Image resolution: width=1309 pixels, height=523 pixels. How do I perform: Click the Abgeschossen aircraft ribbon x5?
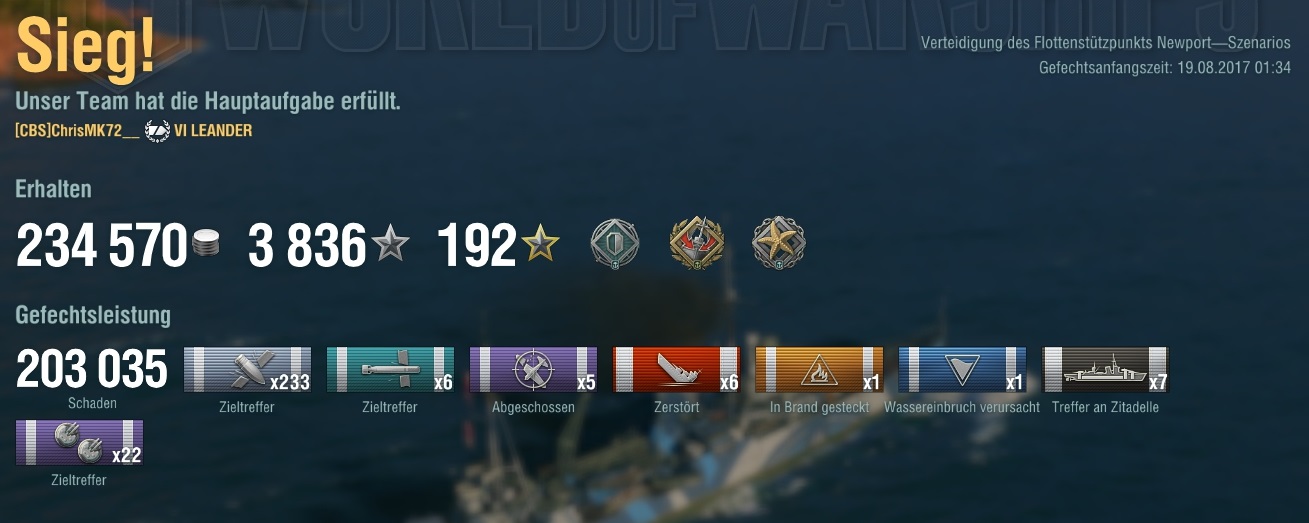pyautogui.click(x=533, y=370)
